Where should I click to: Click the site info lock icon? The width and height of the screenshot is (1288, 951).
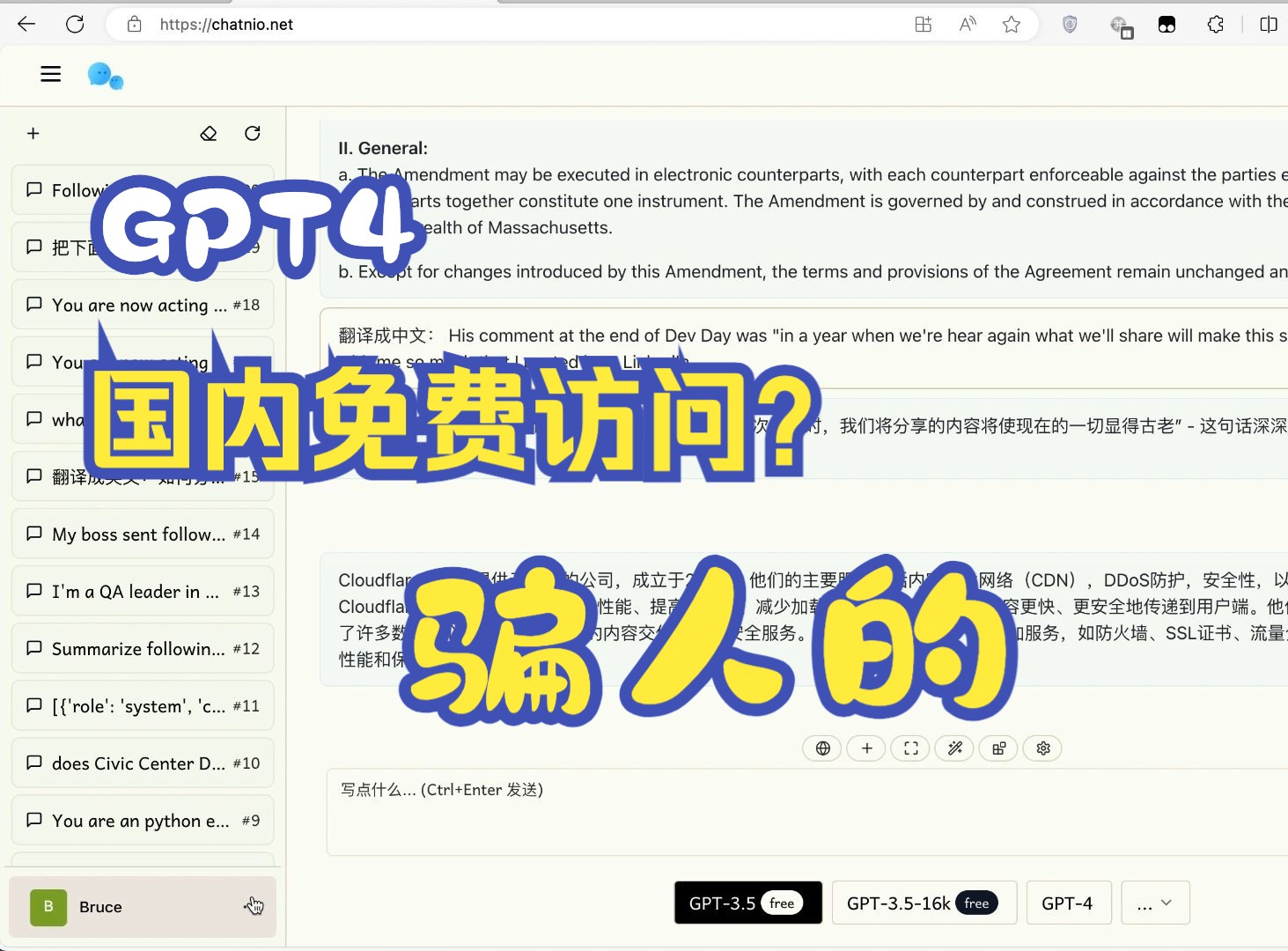[x=134, y=25]
